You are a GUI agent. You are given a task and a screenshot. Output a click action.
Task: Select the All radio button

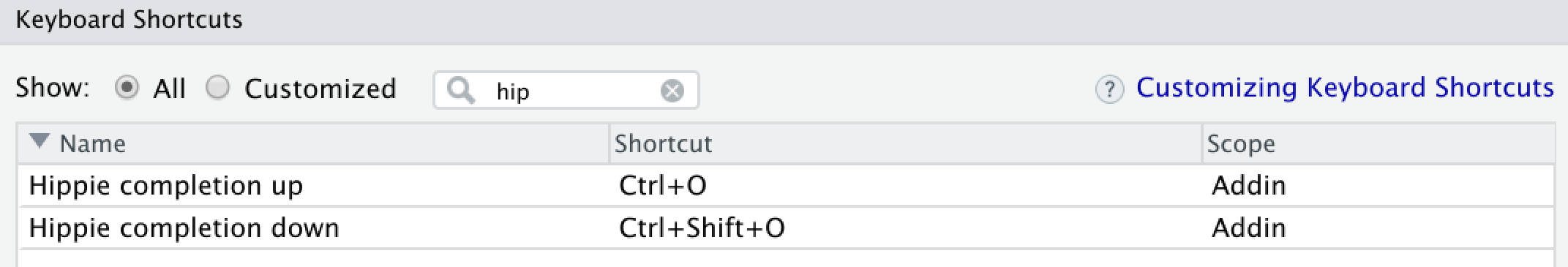(127, 88)
